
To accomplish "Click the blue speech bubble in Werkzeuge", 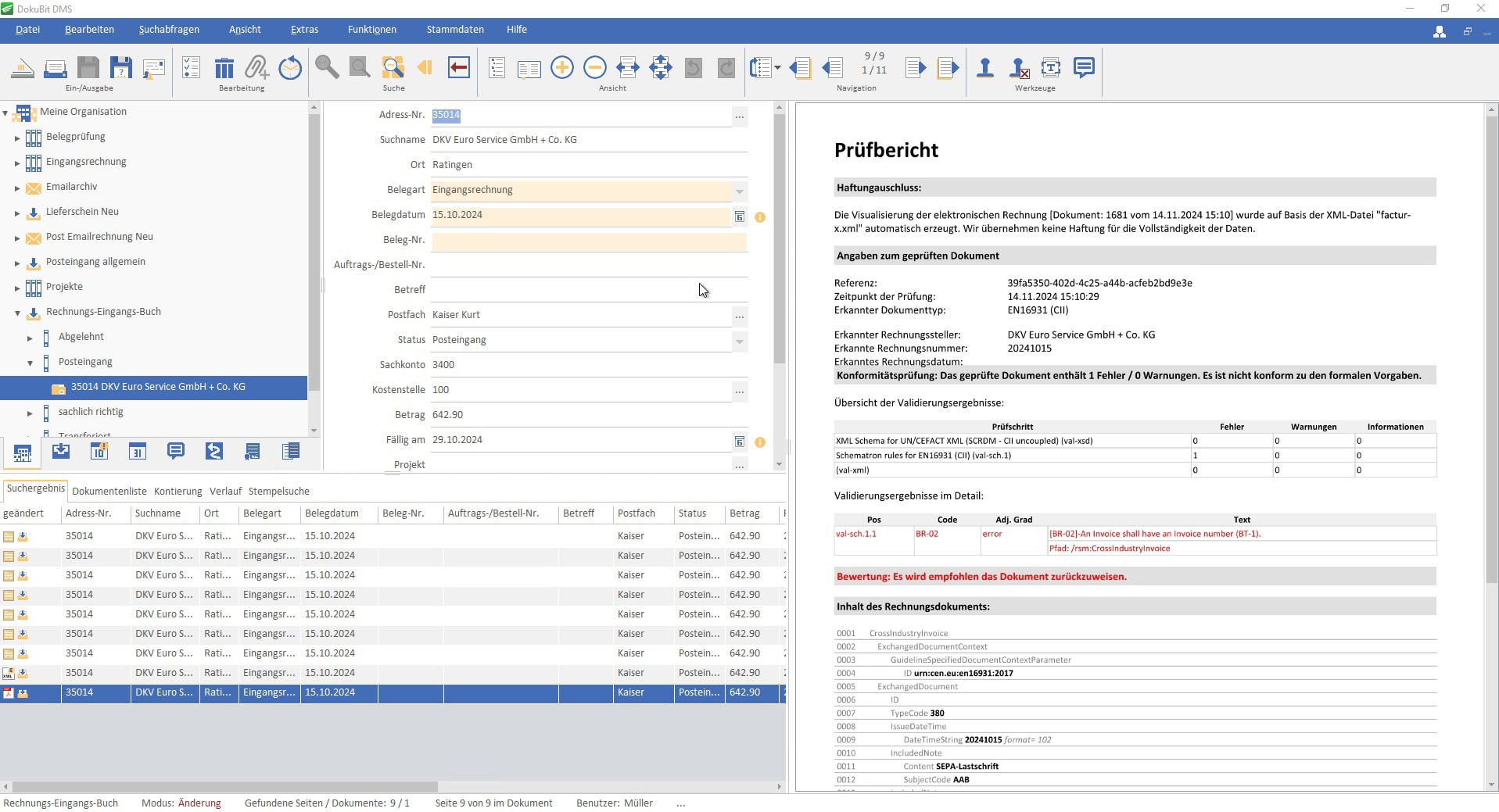I will (x=1084, y=68).
